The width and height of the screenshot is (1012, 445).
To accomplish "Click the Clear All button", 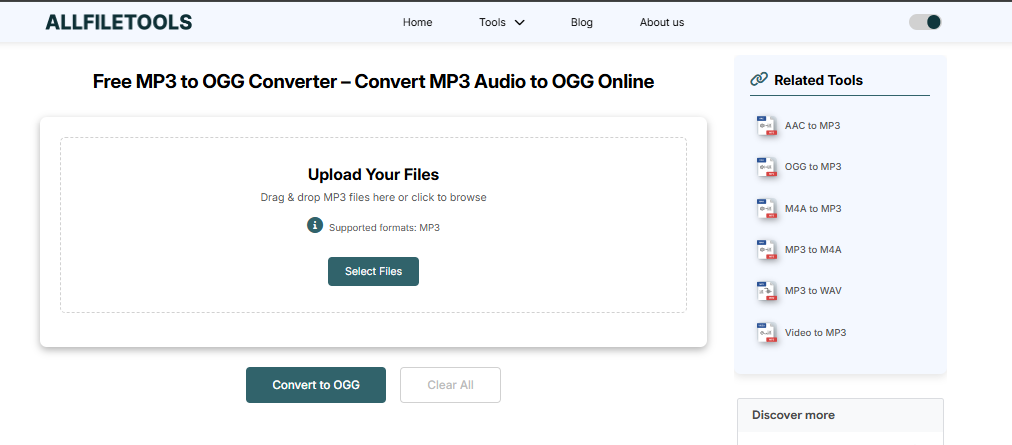I will [x=450, y=385].
